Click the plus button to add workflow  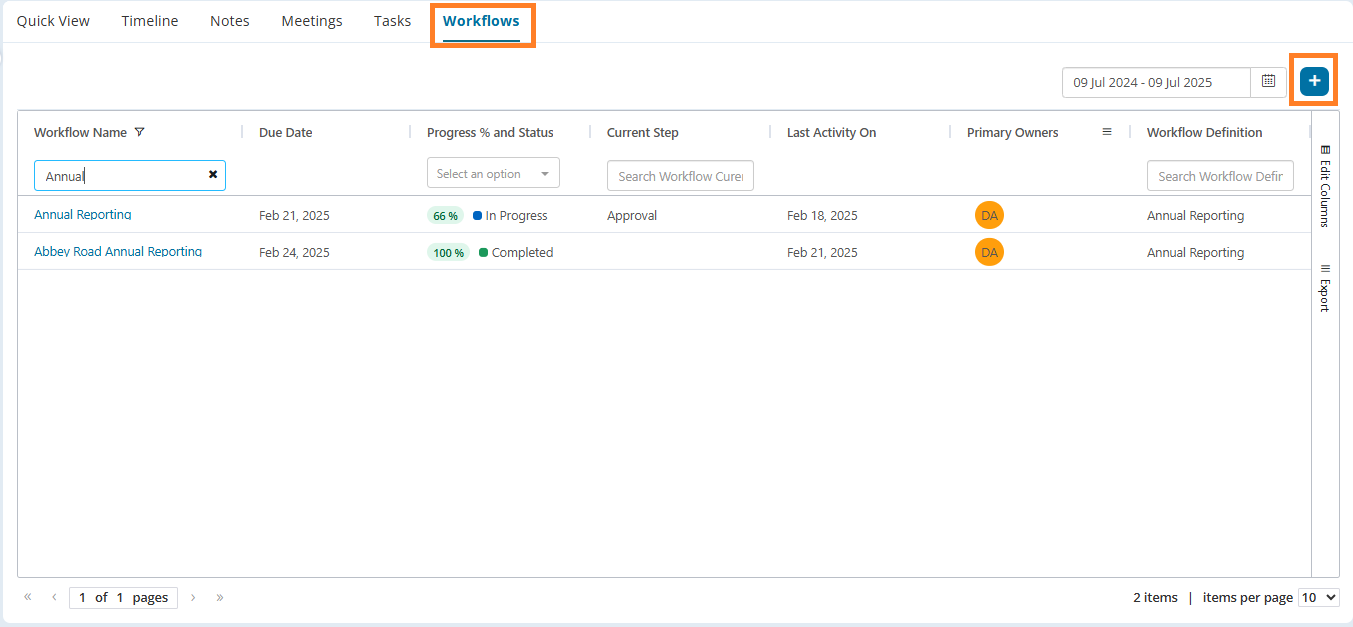(1314, 81)
